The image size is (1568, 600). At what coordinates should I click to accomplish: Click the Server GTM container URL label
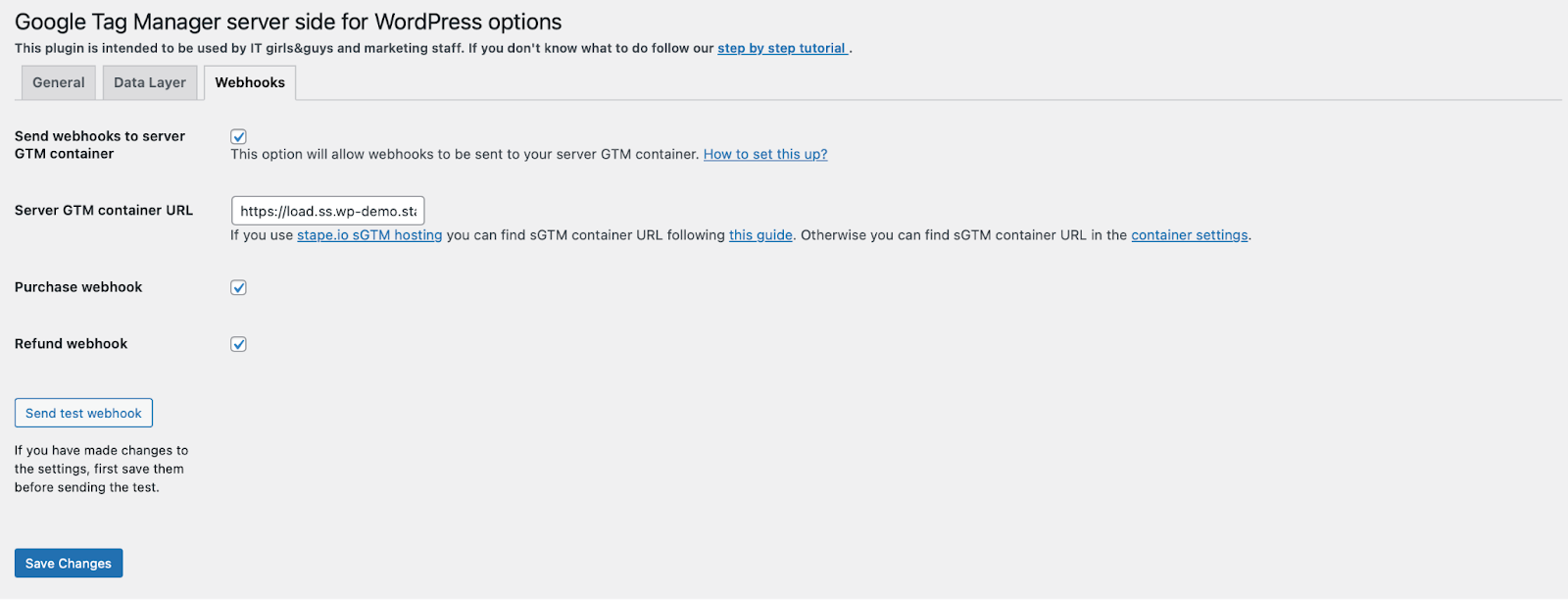102,210
